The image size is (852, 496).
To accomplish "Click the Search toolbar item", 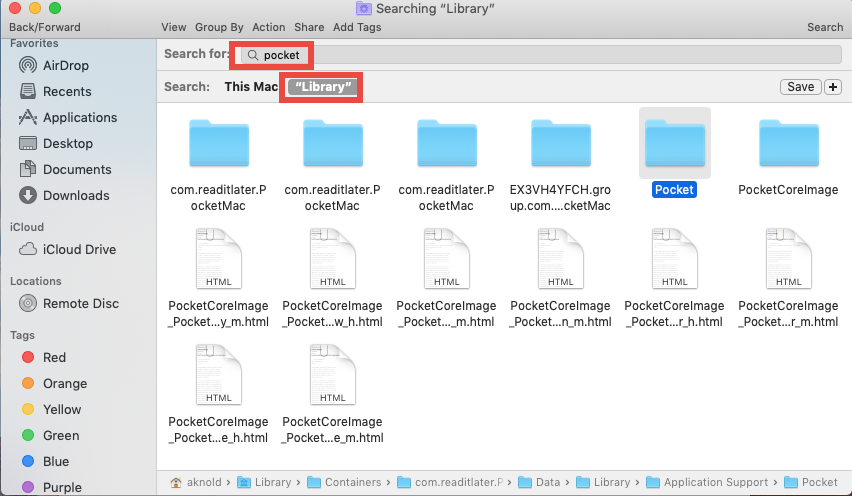I will coord(825,27).
